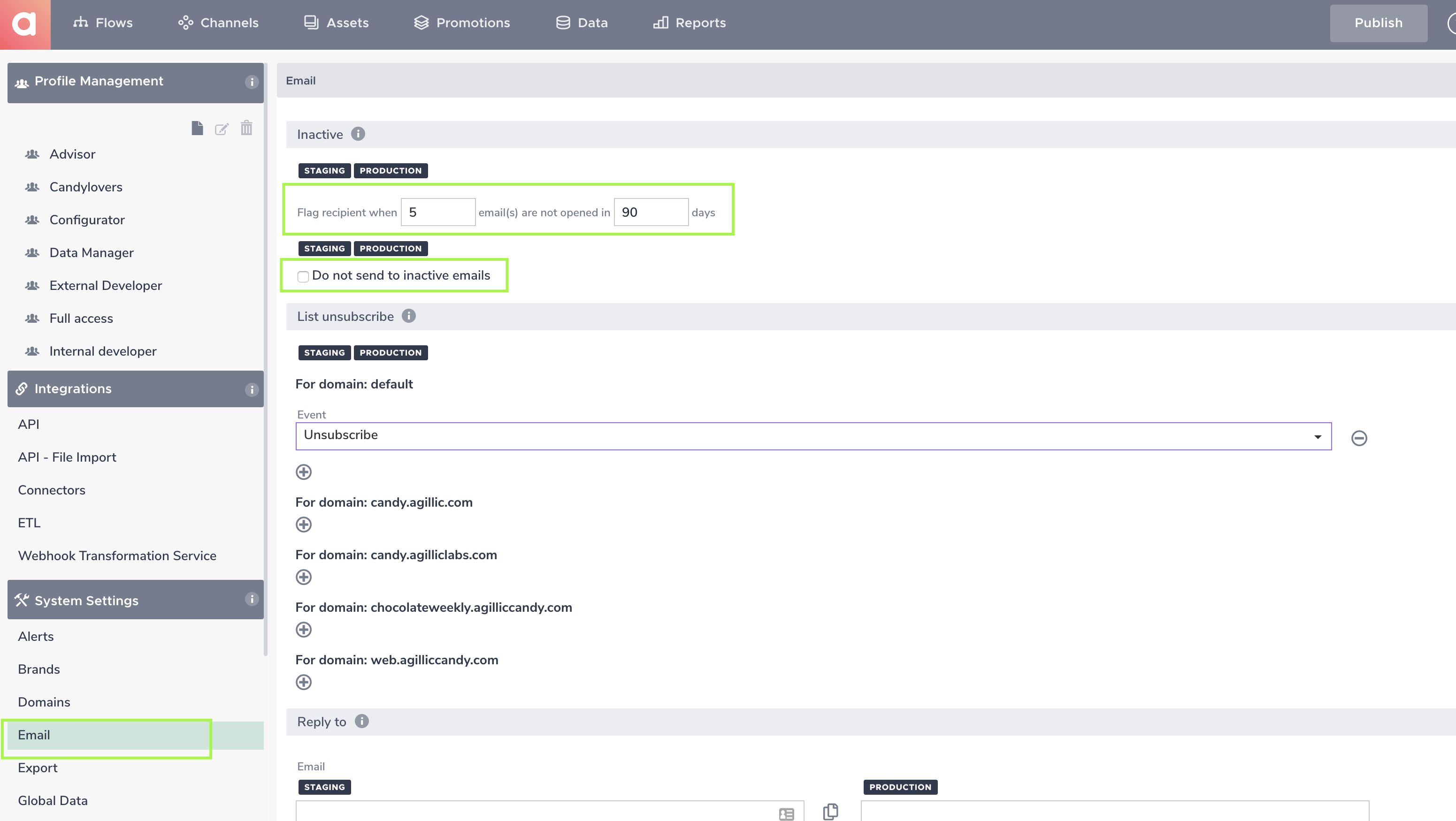Click the System Settings panel header
1456x821 pixels.
coord(135,600)
